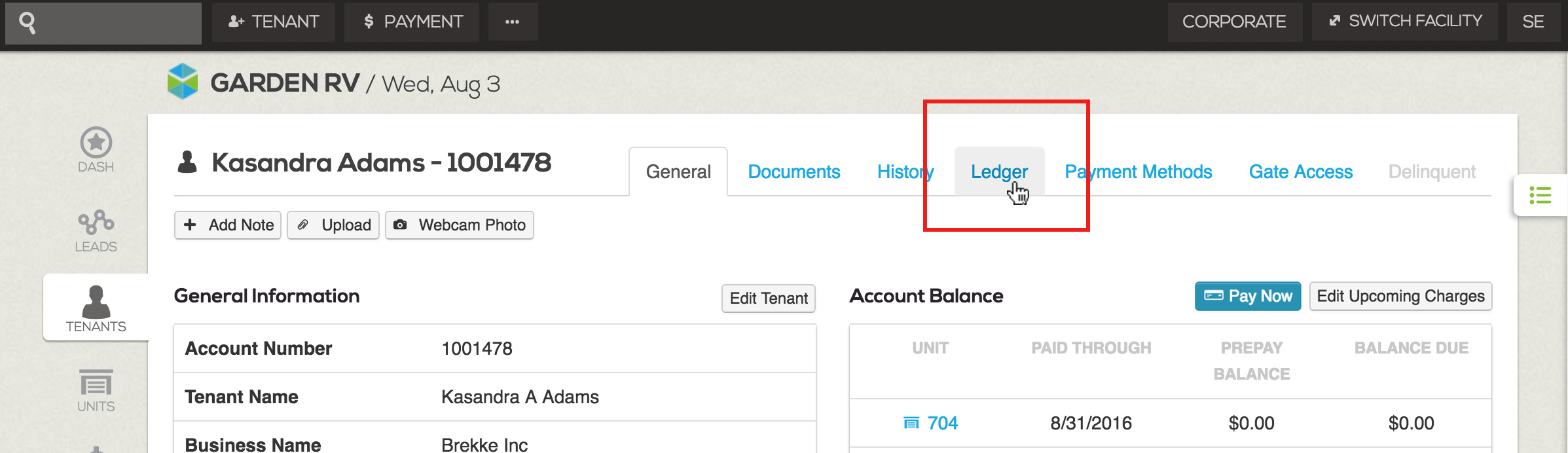This screenshot has width=1568, height=453.
Task: Open the Dash sidebar icon
Action: pyautogui.click(x=96, y=150)
